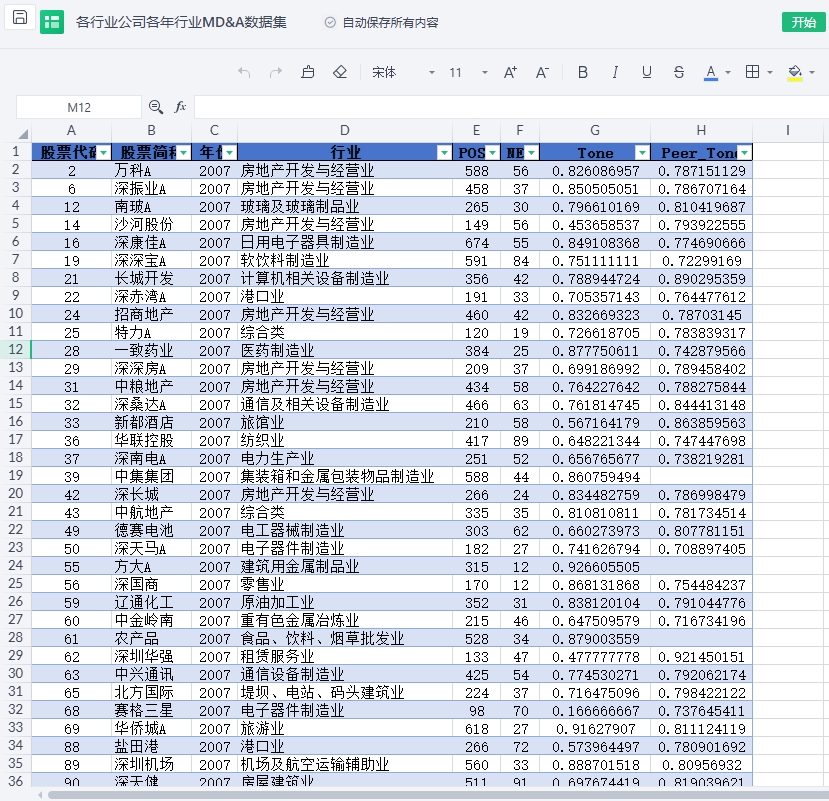
Task: Click the 自动保存所有内容 status label
Action: point(390,22)
